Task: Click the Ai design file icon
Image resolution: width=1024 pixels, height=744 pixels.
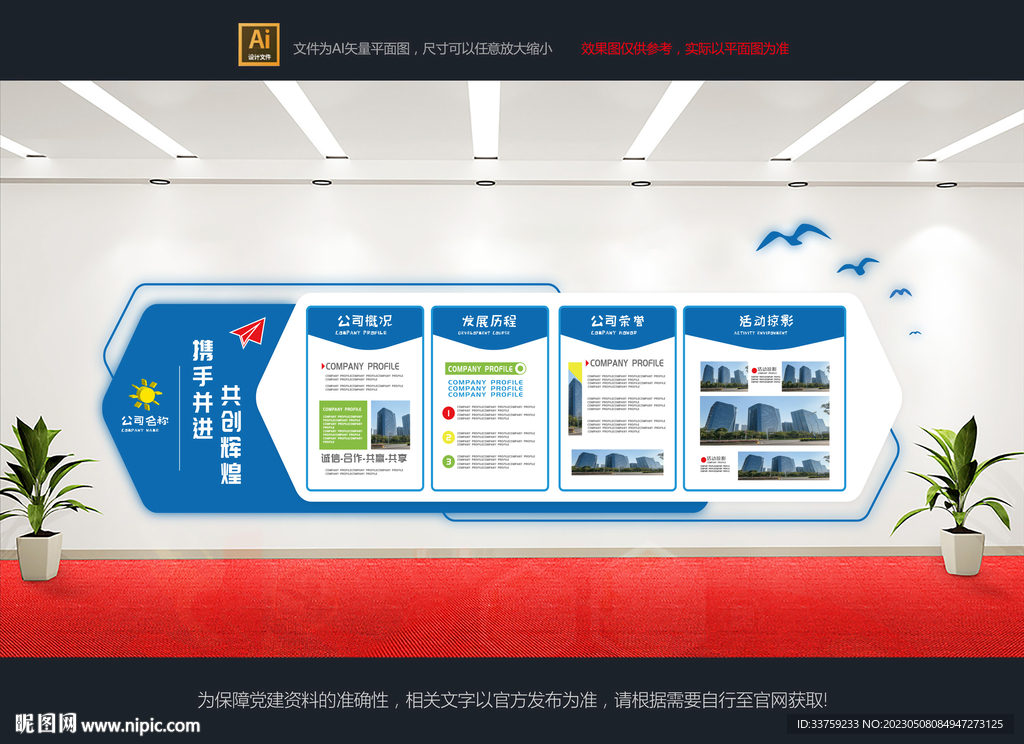Action: pos(259,44)
